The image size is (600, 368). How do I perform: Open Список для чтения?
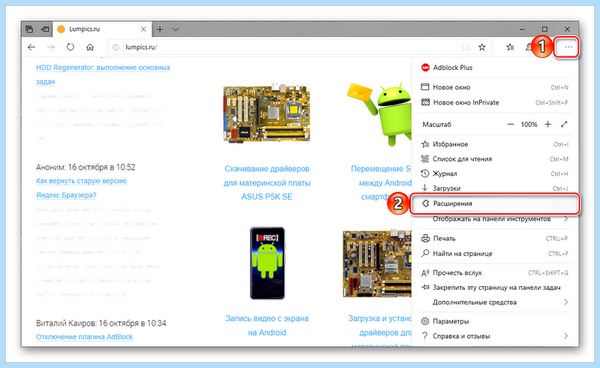coord(495,159)
